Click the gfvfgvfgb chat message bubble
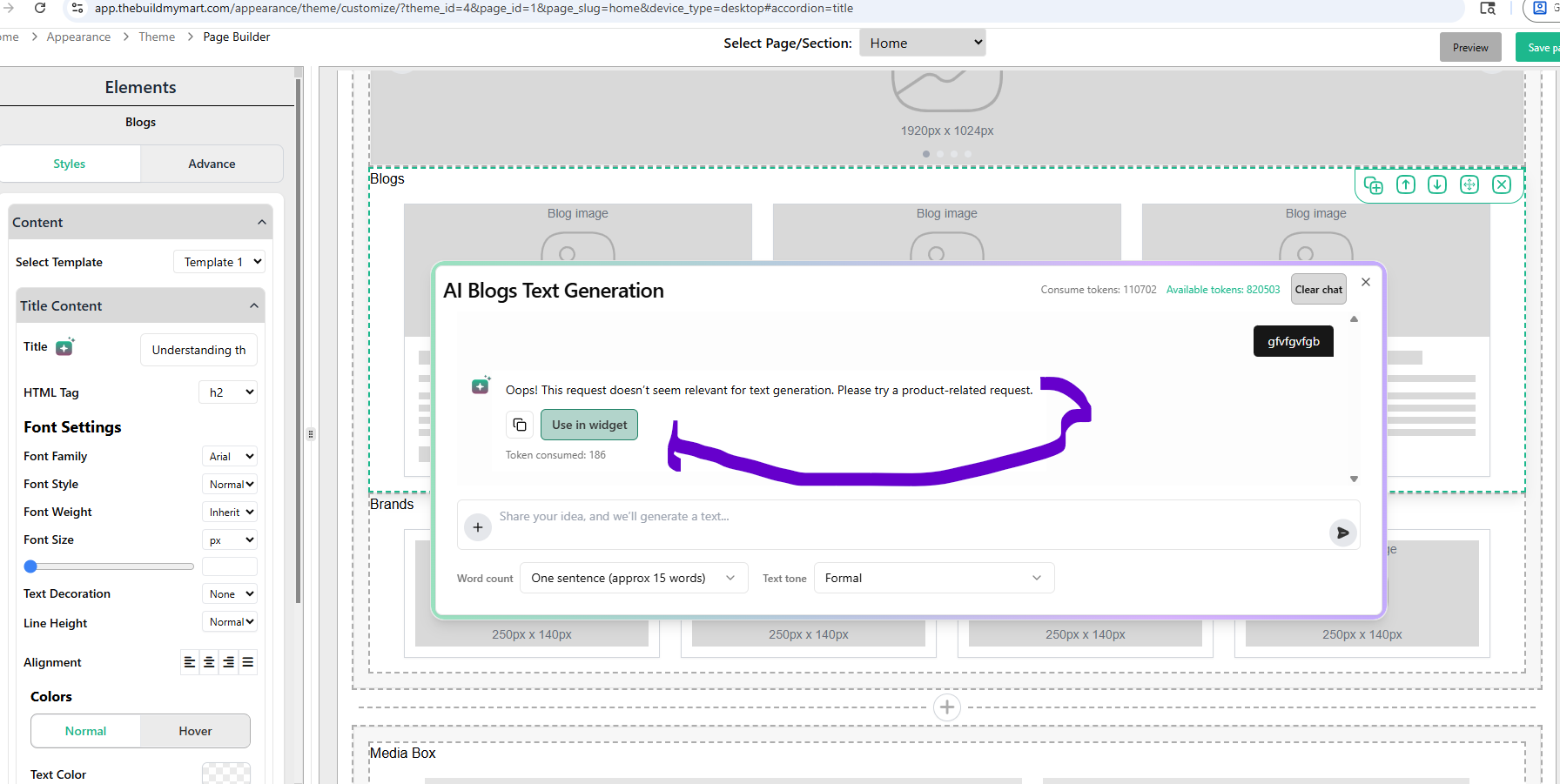Screen dimensions: 1560x784 tap(1294, 341)
